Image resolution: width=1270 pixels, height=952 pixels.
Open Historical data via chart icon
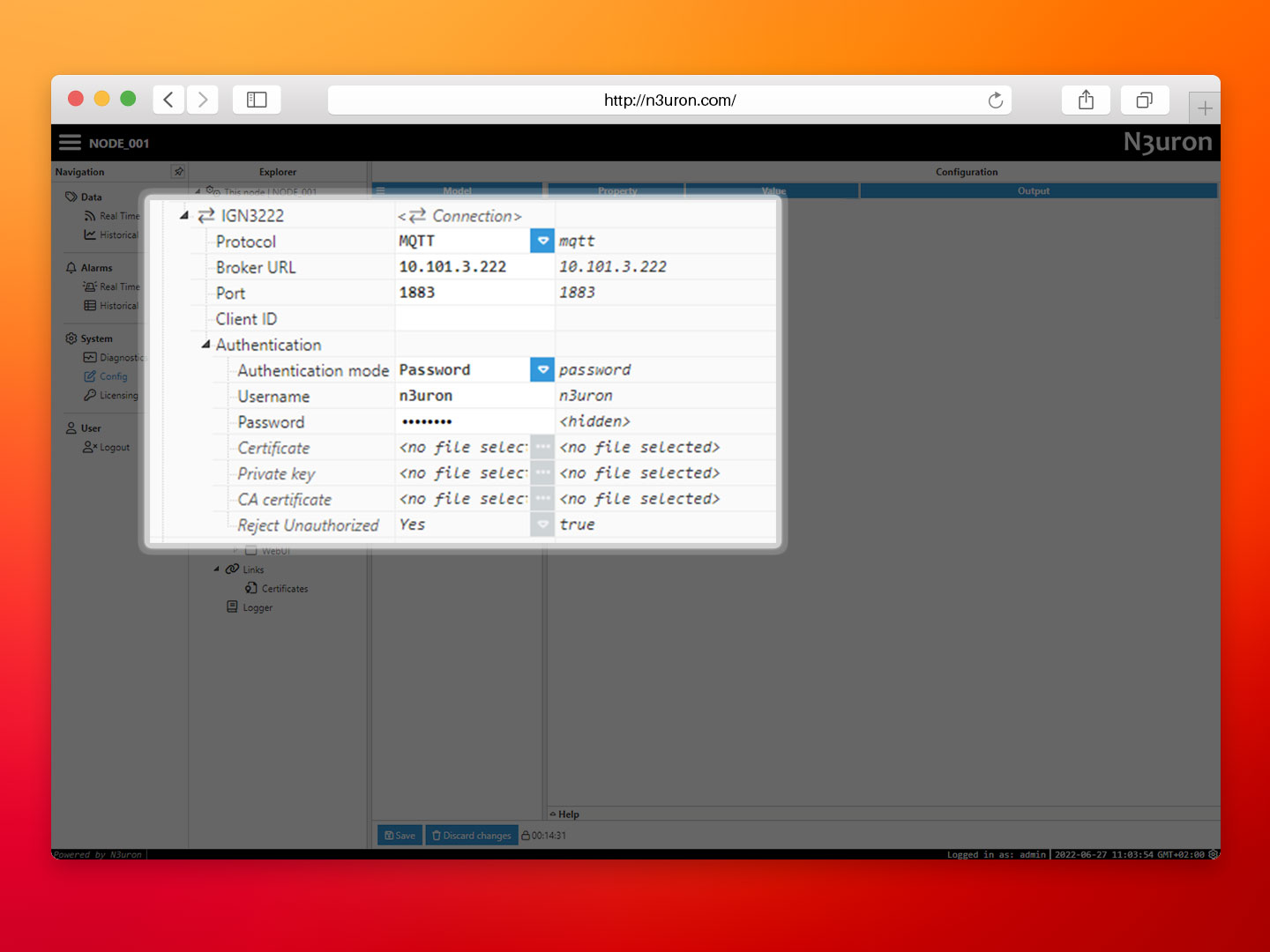[x=90, y=234]
